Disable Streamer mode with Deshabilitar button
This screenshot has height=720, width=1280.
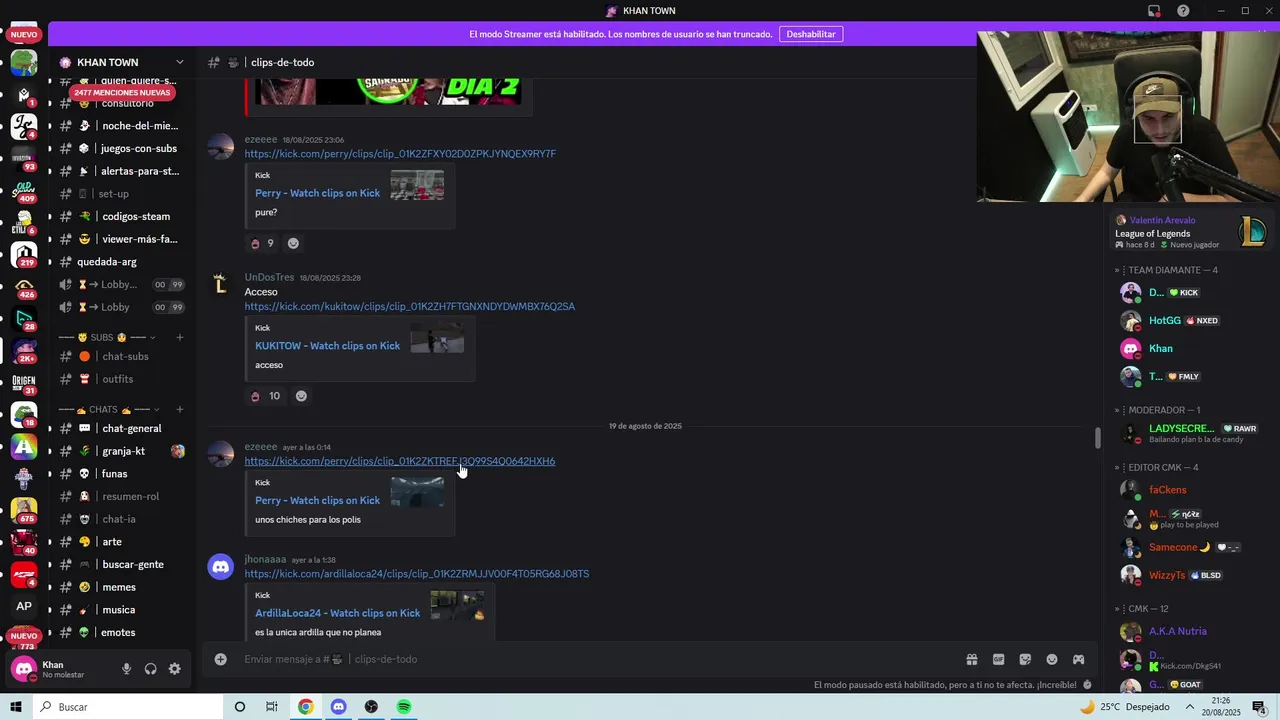(x=810, y=34)
